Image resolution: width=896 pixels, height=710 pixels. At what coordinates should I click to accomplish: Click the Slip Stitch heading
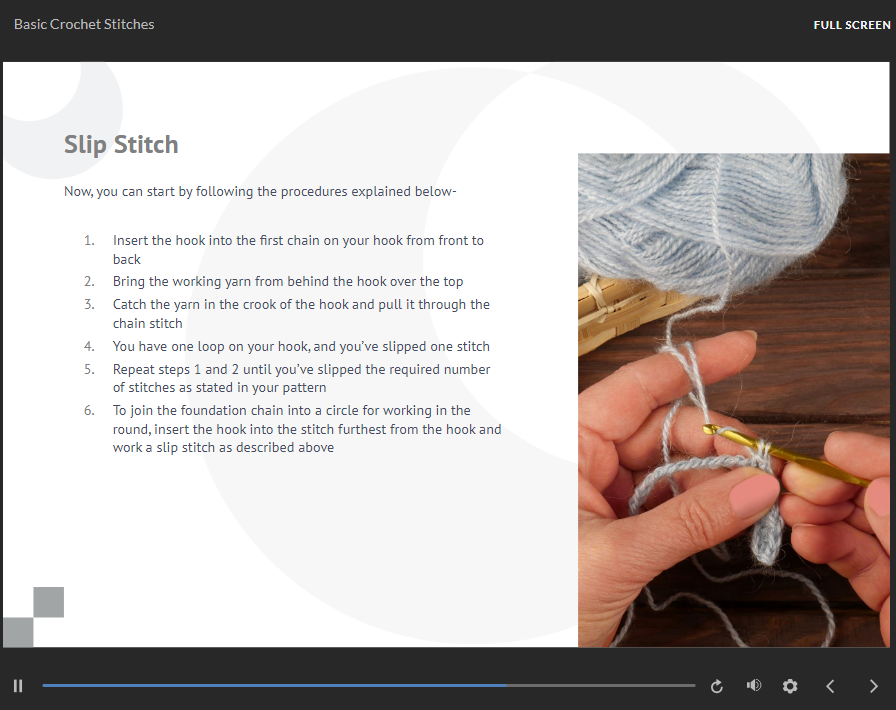(x=121, y=144)
